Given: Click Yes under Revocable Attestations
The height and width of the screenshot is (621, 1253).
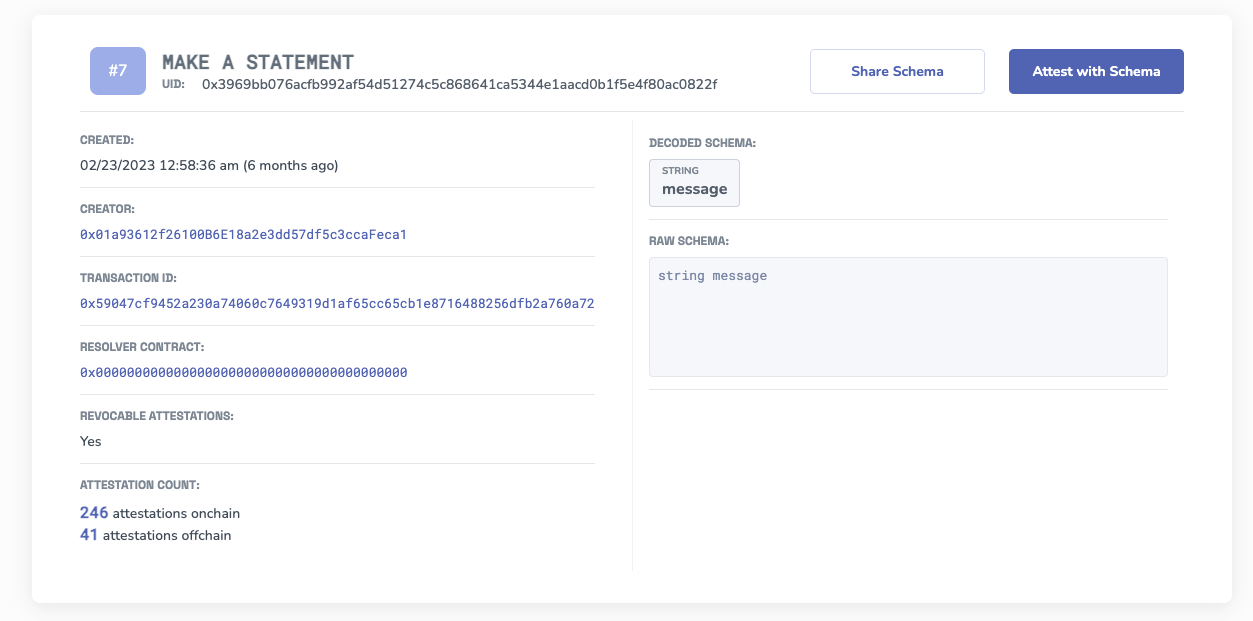Looking at the screenshot, I should (x=91, y=441).
